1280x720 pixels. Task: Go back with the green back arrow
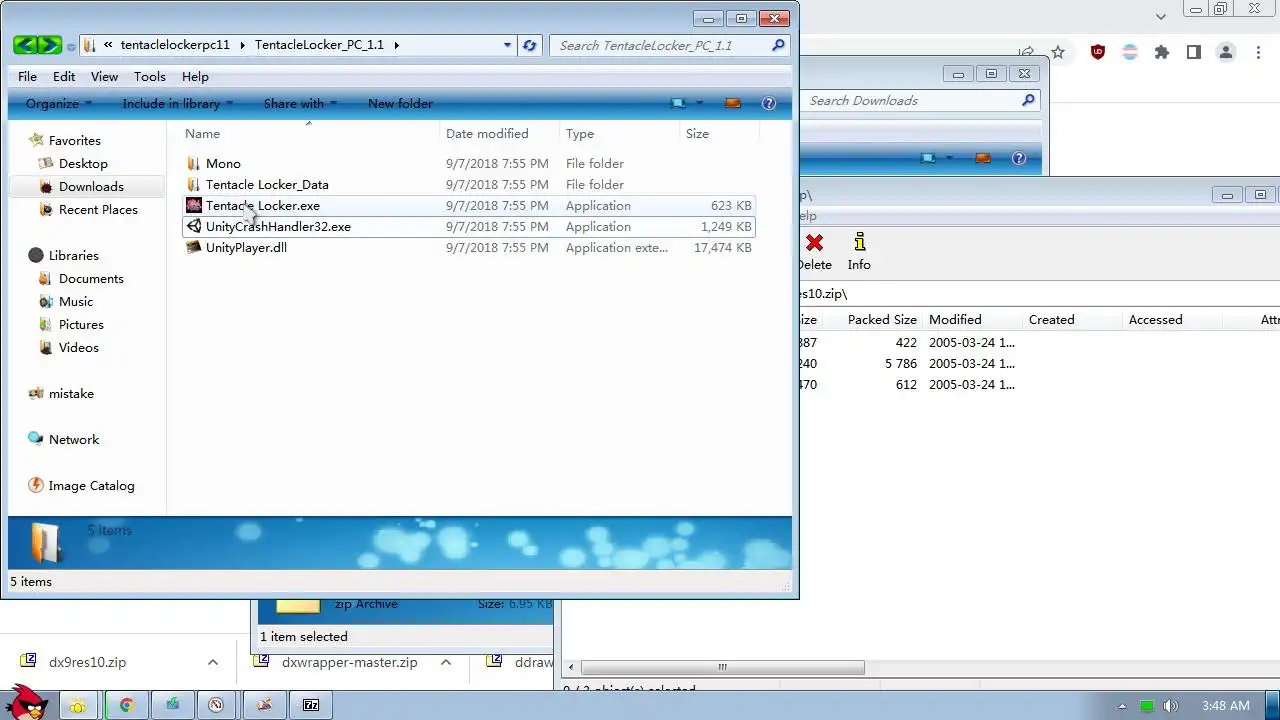(25, 45)
